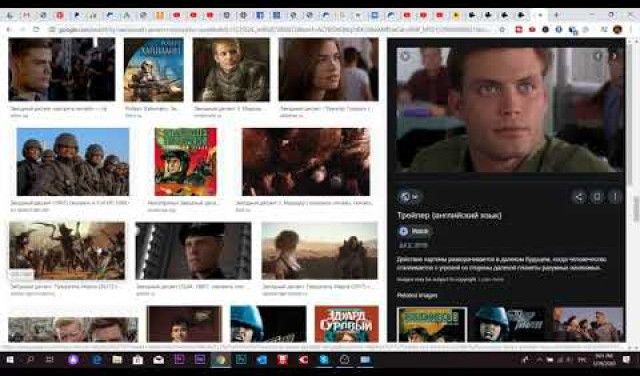The height and width of the screenshot is (376, 640).
Task: Open the blue helmet figure thumbnail in results
Action: (x=268, y=324)
